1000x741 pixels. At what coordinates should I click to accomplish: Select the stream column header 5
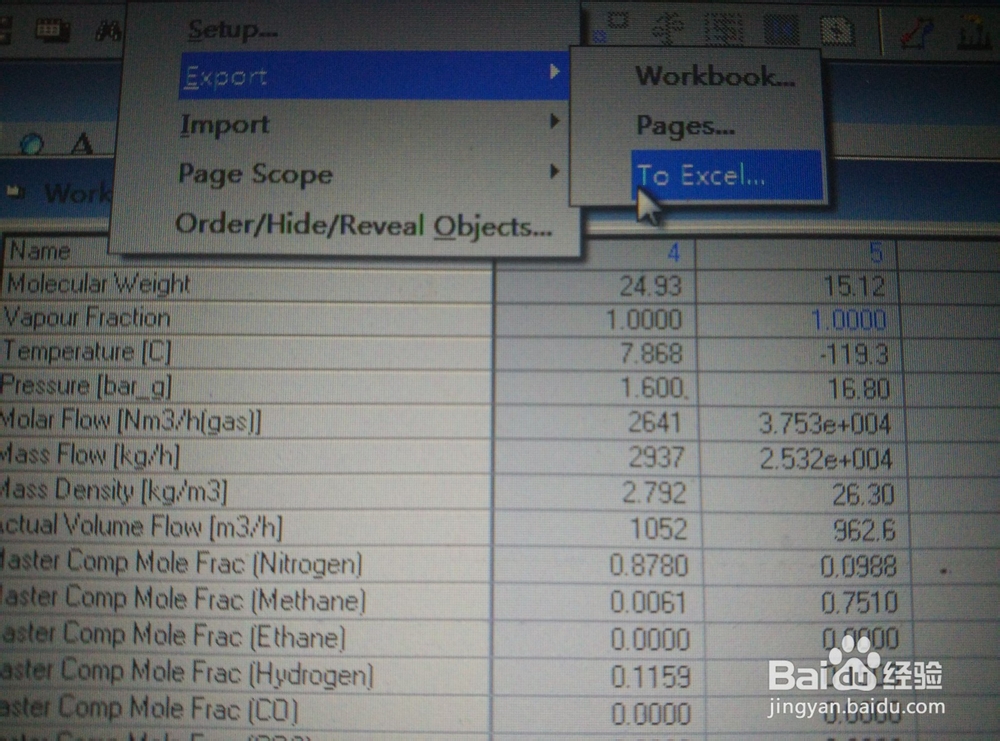click(876, 253)
